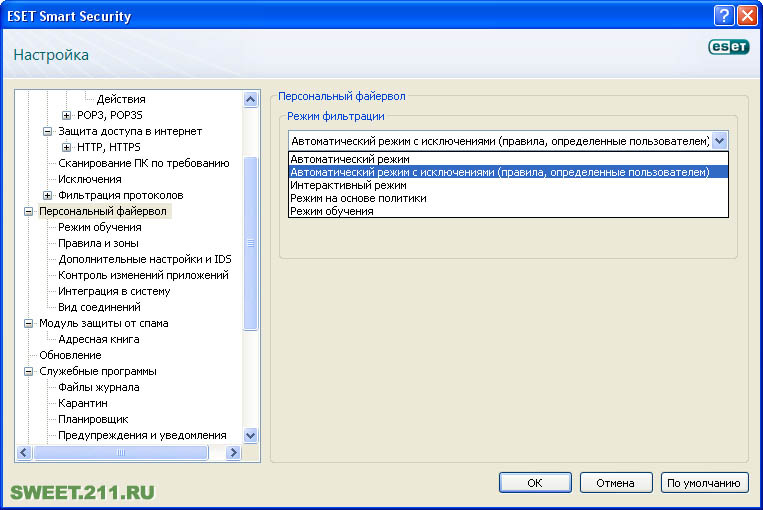Select Правила и зоны tree item

tap(98, 244)
